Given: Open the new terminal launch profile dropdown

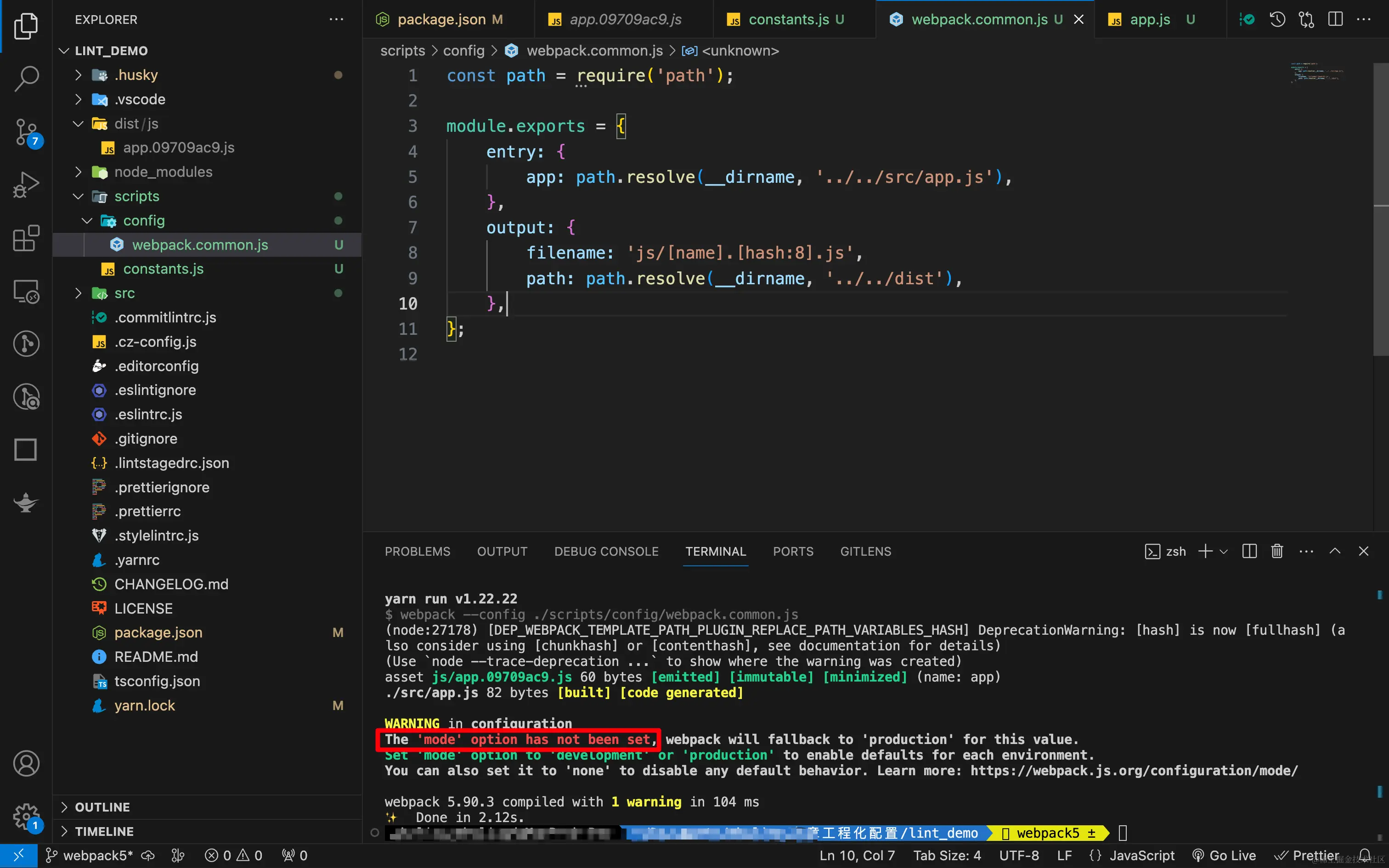Looking at the screenshot, I should coord(1224,551).
